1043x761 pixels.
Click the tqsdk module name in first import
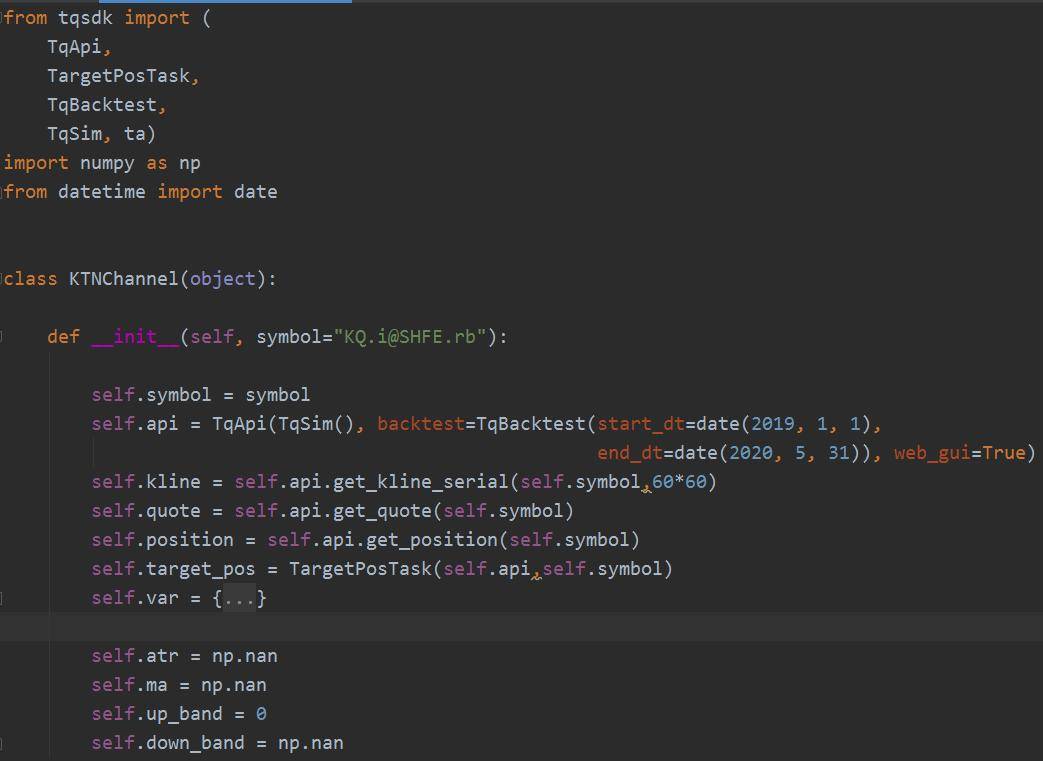click(x=85, y=18)
